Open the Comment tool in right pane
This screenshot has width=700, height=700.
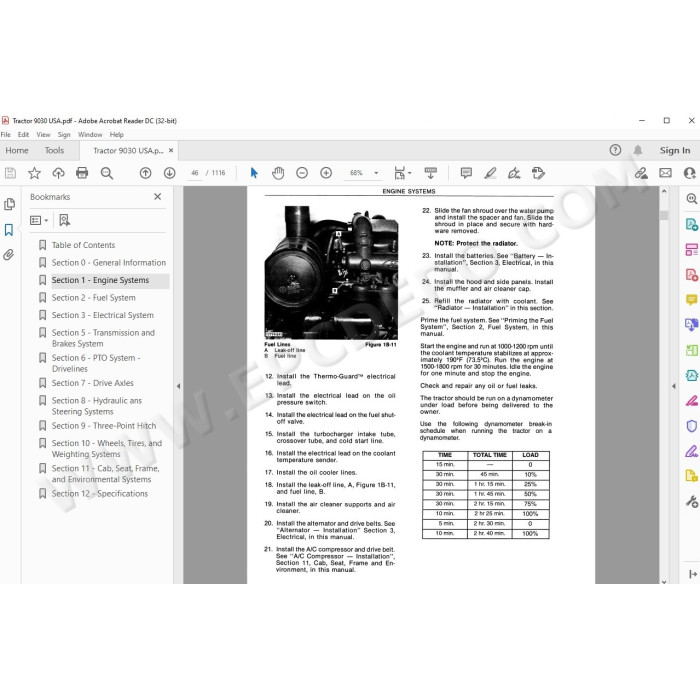click(x=692, y=300)
